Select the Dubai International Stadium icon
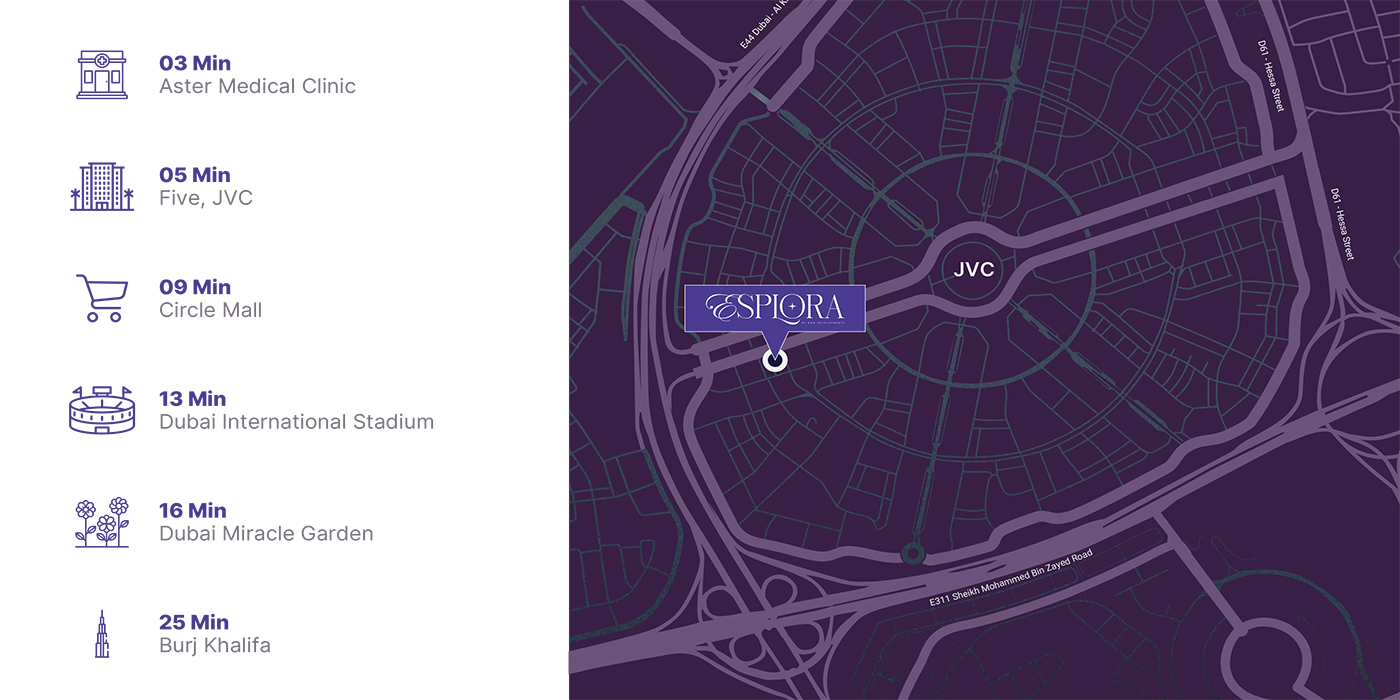This screenshot has width=1400, height=700. pyautogui.click(x=101, y=410)
